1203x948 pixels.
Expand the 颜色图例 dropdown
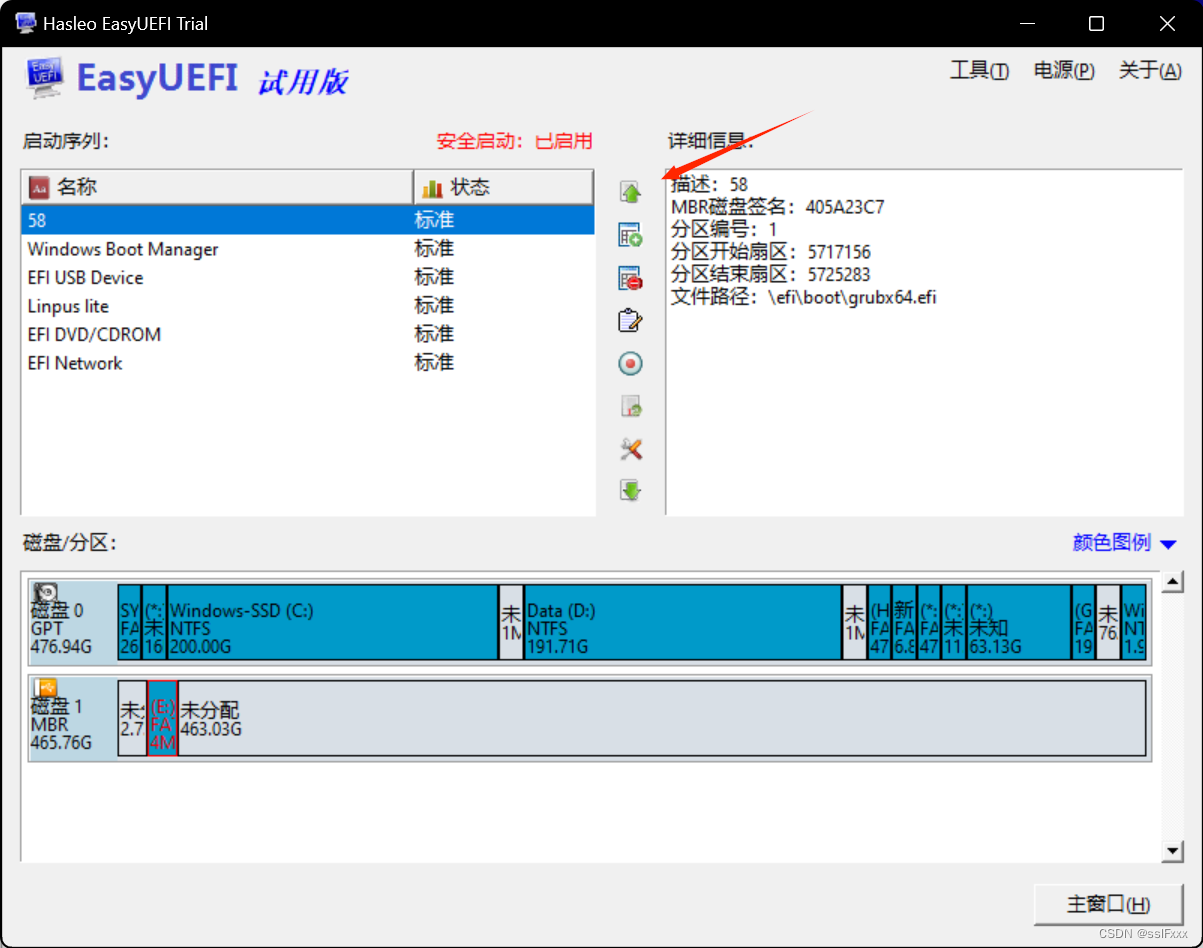tap(1124, 543)
